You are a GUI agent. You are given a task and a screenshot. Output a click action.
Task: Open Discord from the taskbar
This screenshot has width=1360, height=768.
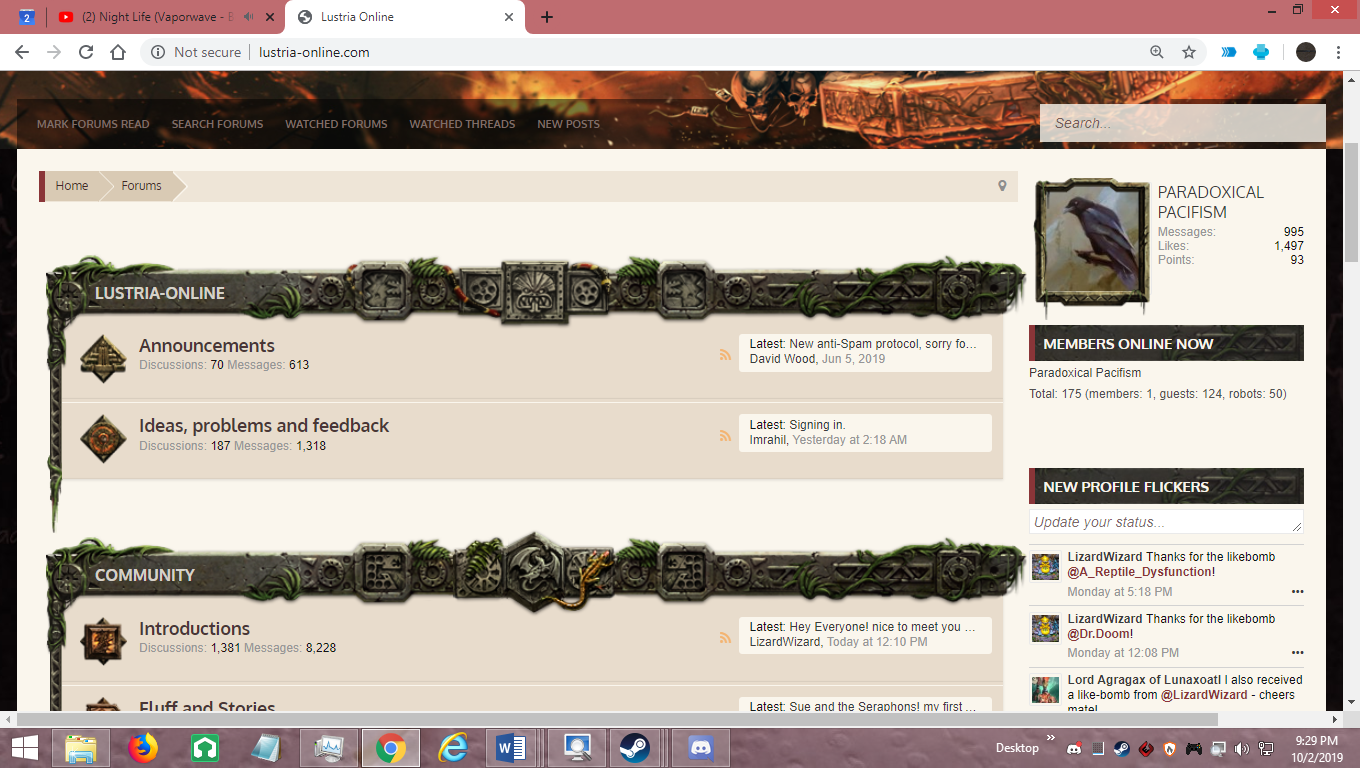click(700, 747)
